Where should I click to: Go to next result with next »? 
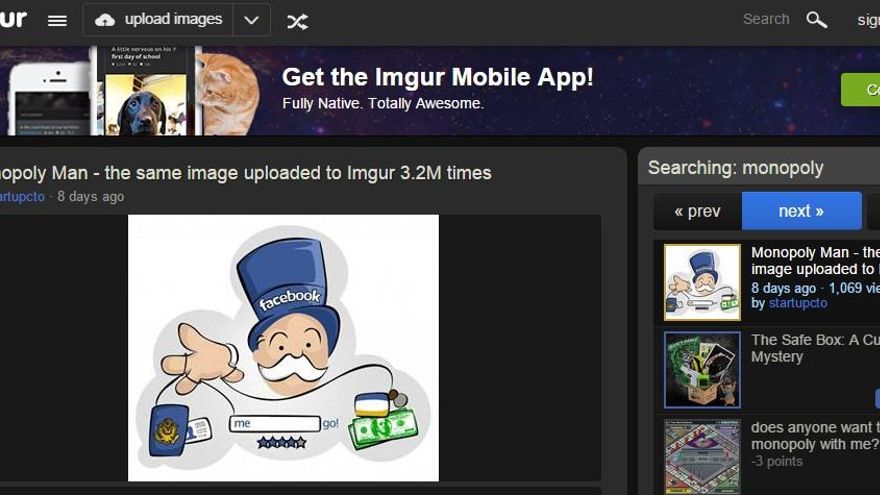click(801, 211)
